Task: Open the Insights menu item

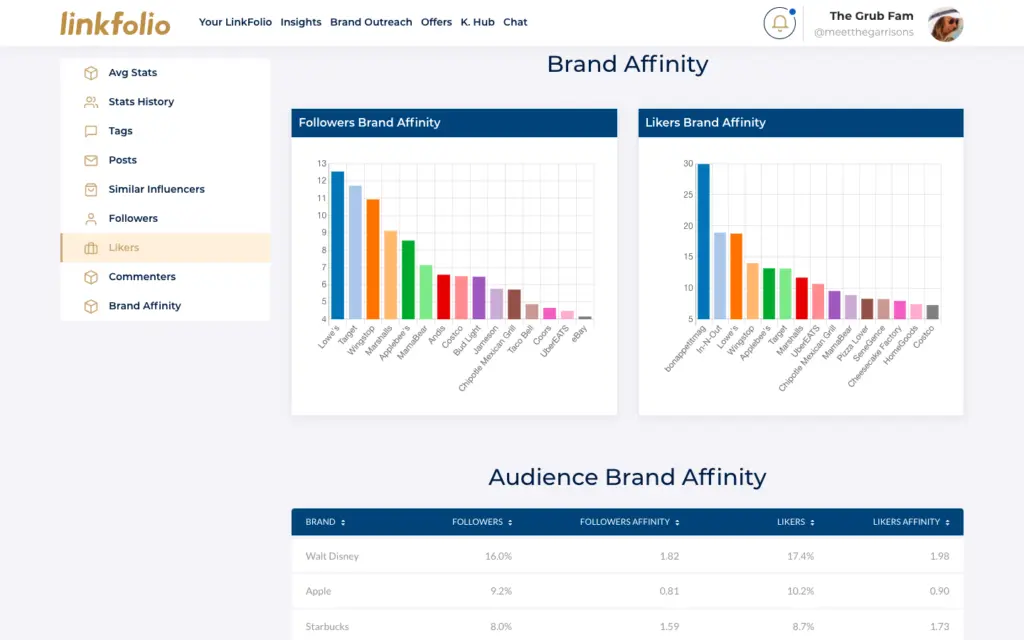Action: [301, 22]
